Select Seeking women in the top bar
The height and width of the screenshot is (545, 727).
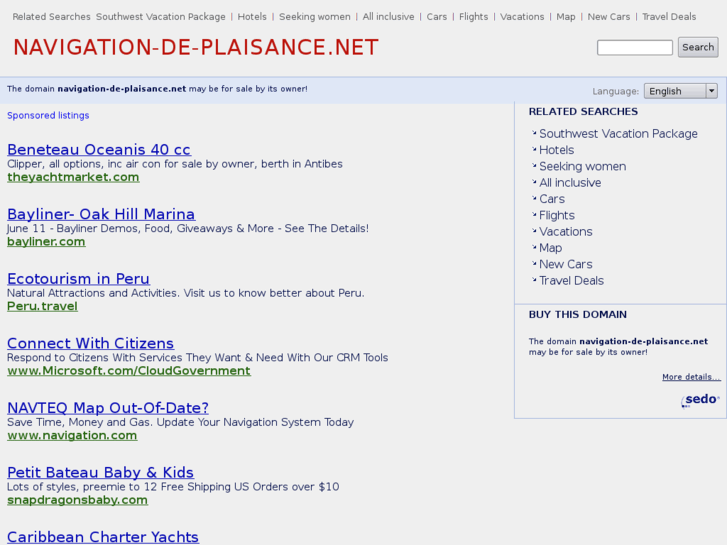[x=314, y=17]
